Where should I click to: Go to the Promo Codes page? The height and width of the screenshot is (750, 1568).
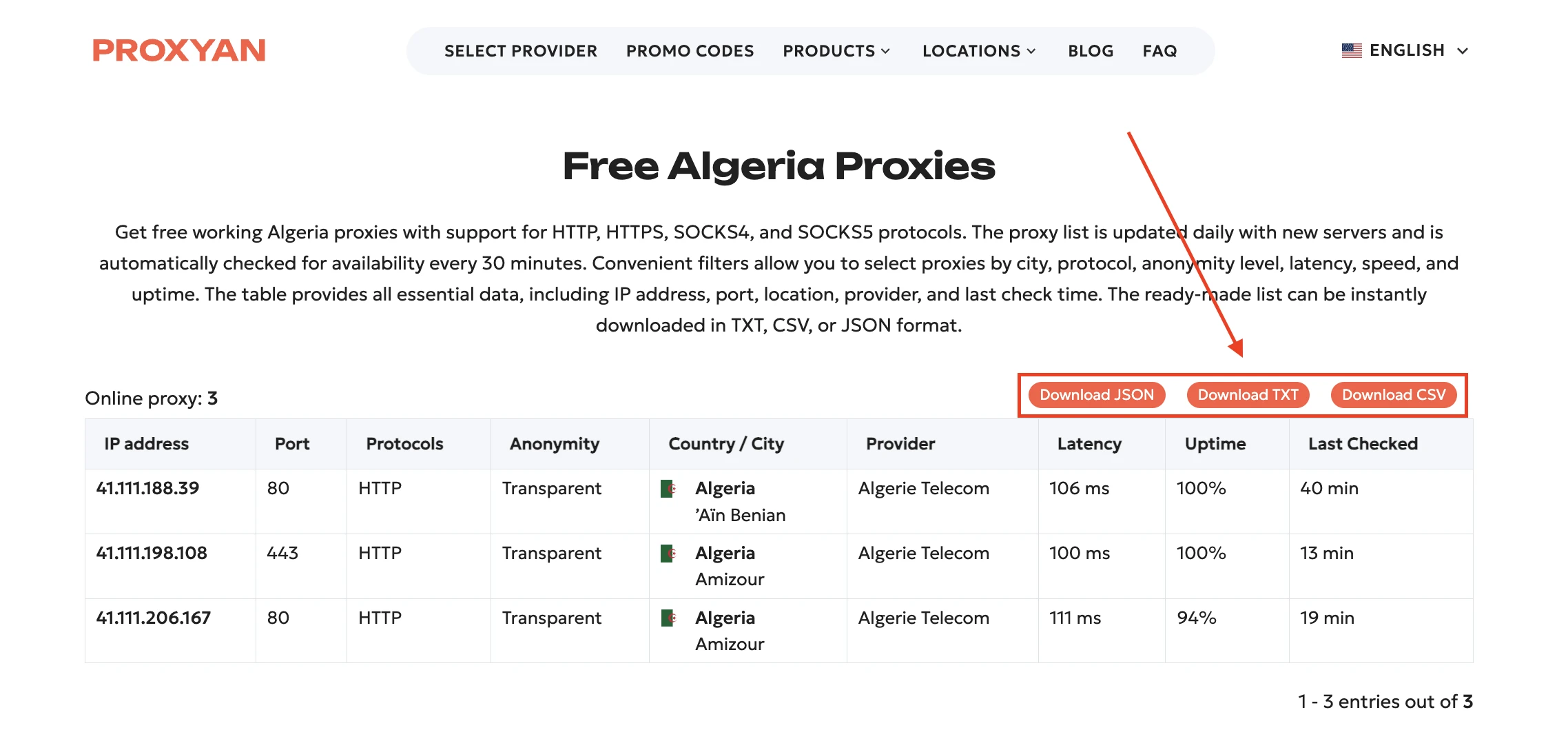coord(690,51)
